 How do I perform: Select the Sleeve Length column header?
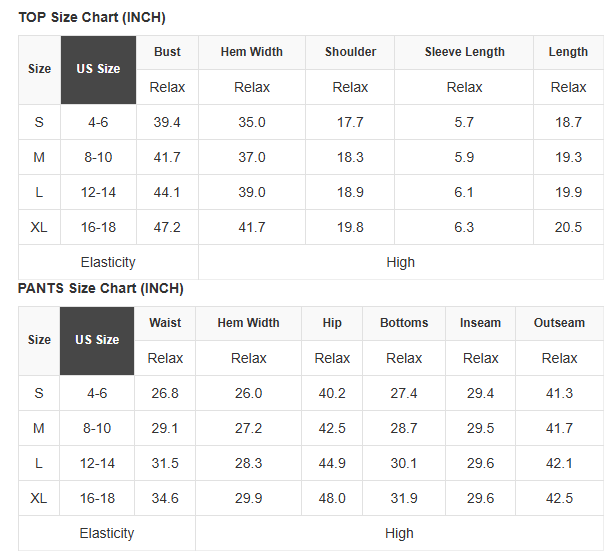tap(464, 52)
